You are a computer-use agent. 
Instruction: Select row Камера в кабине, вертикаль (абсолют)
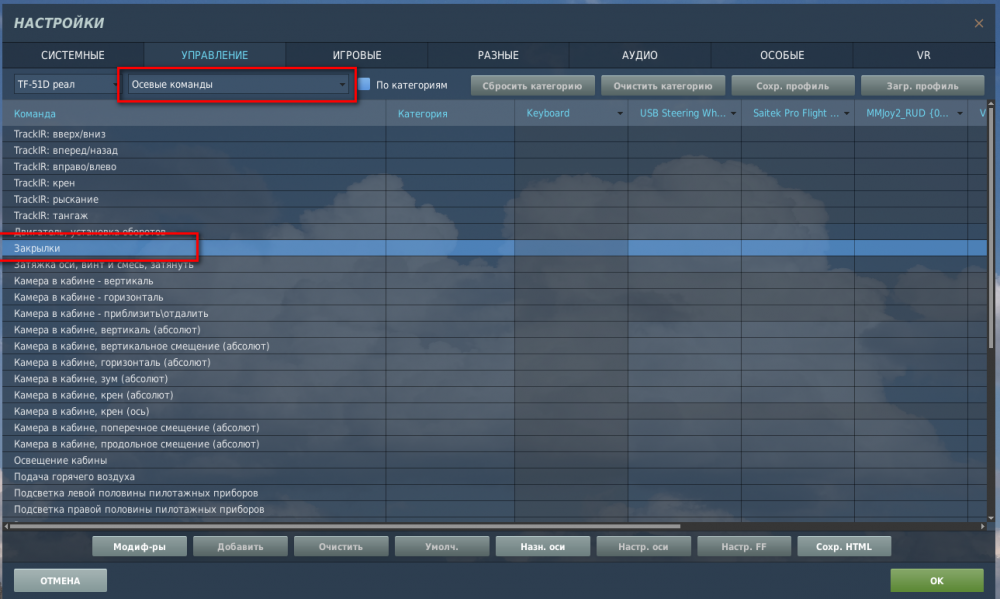[x=495, y=330]
